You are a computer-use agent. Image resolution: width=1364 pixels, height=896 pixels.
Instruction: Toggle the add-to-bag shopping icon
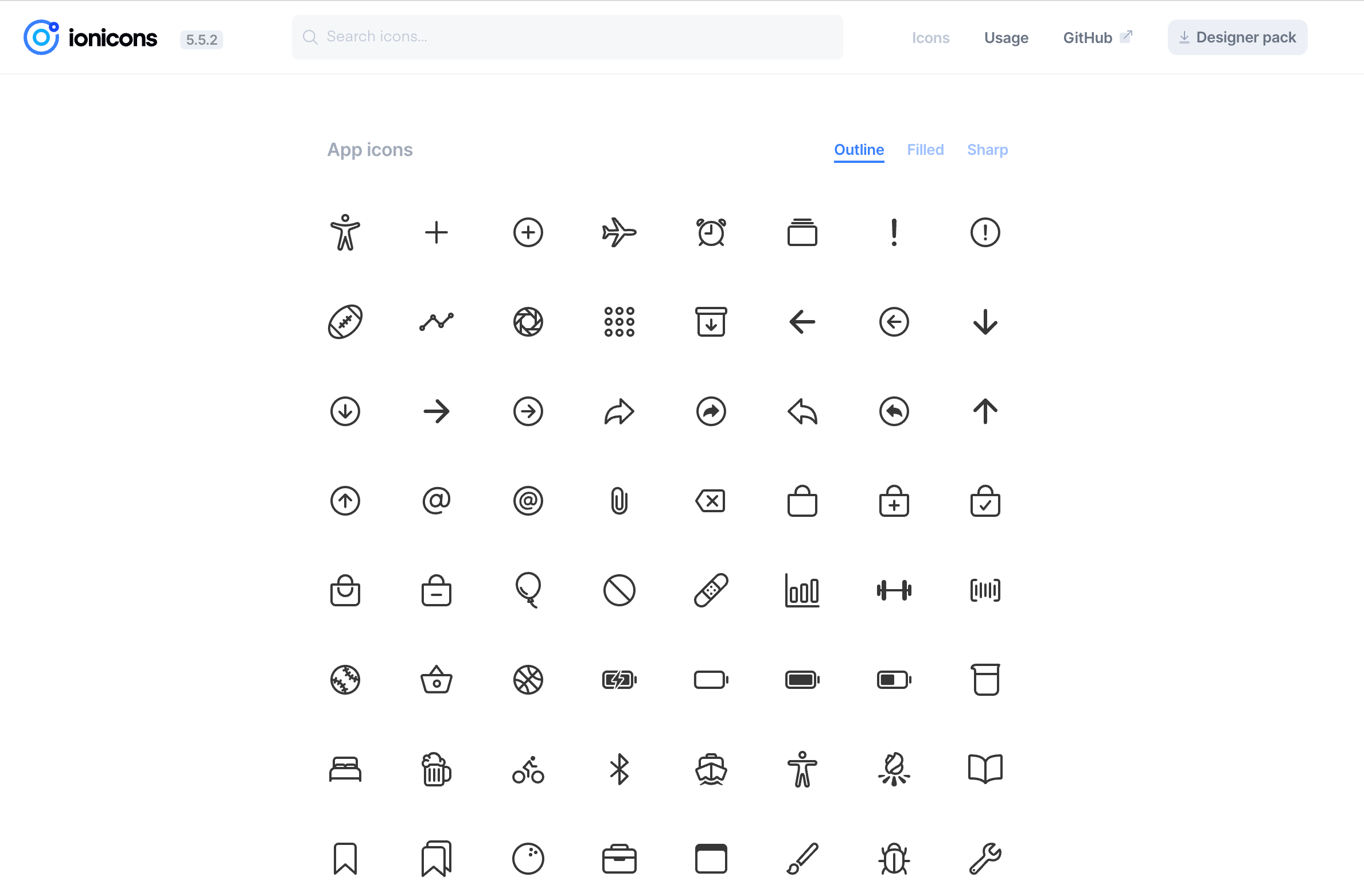click(893, 500)
